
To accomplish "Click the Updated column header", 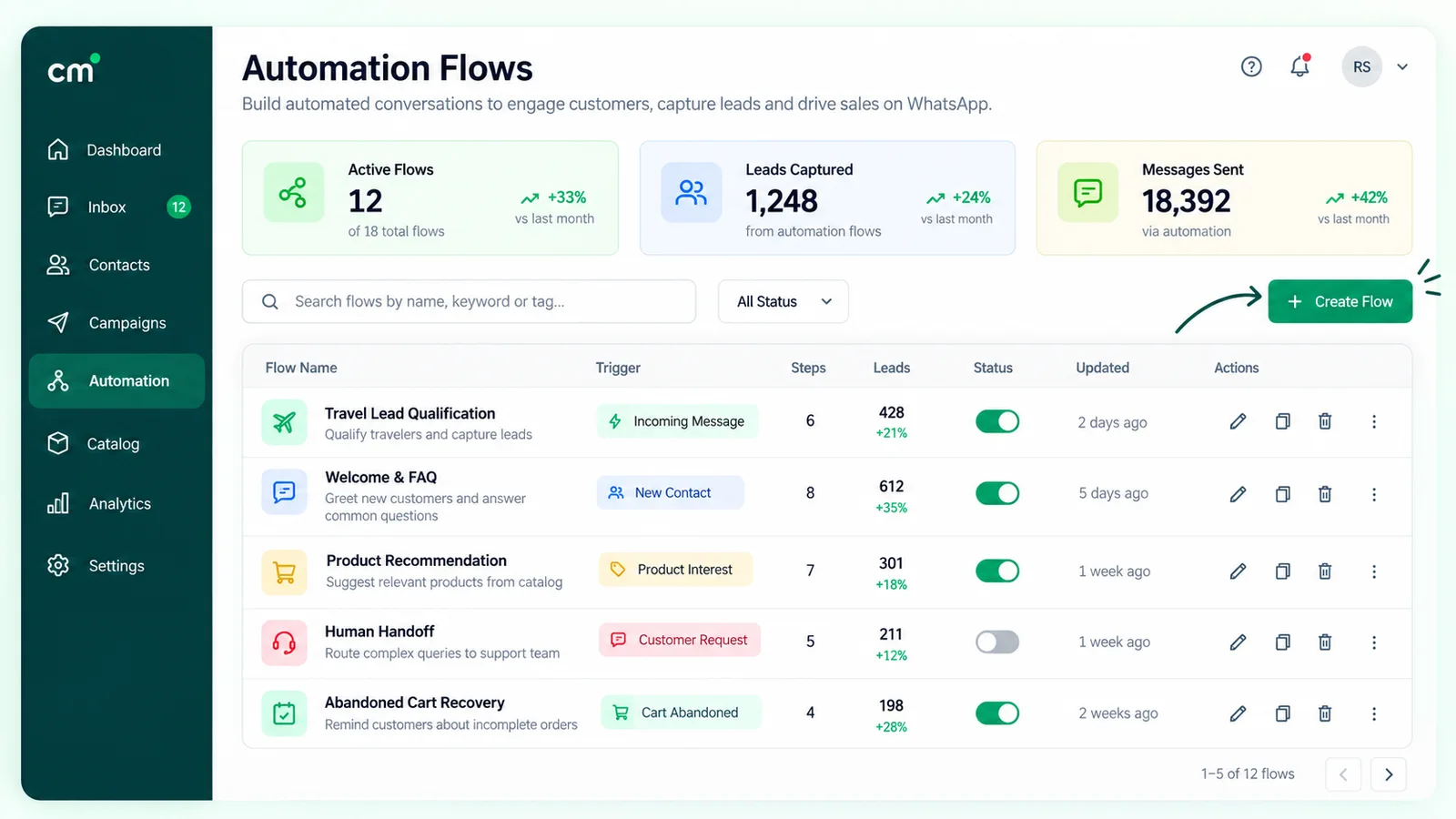I will point(1102,368).
